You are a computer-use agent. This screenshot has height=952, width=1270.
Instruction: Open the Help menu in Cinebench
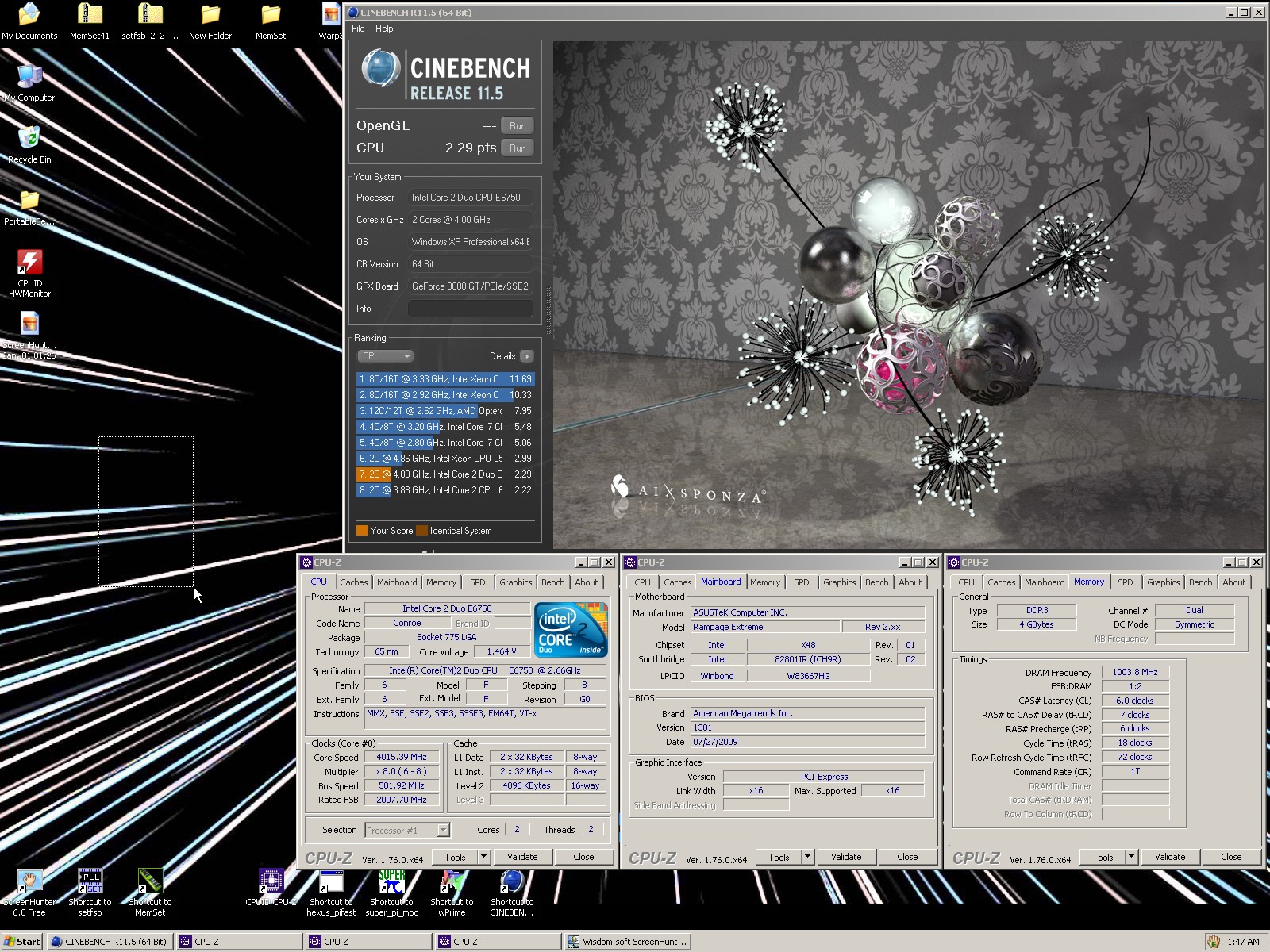(x=384, y=29)
